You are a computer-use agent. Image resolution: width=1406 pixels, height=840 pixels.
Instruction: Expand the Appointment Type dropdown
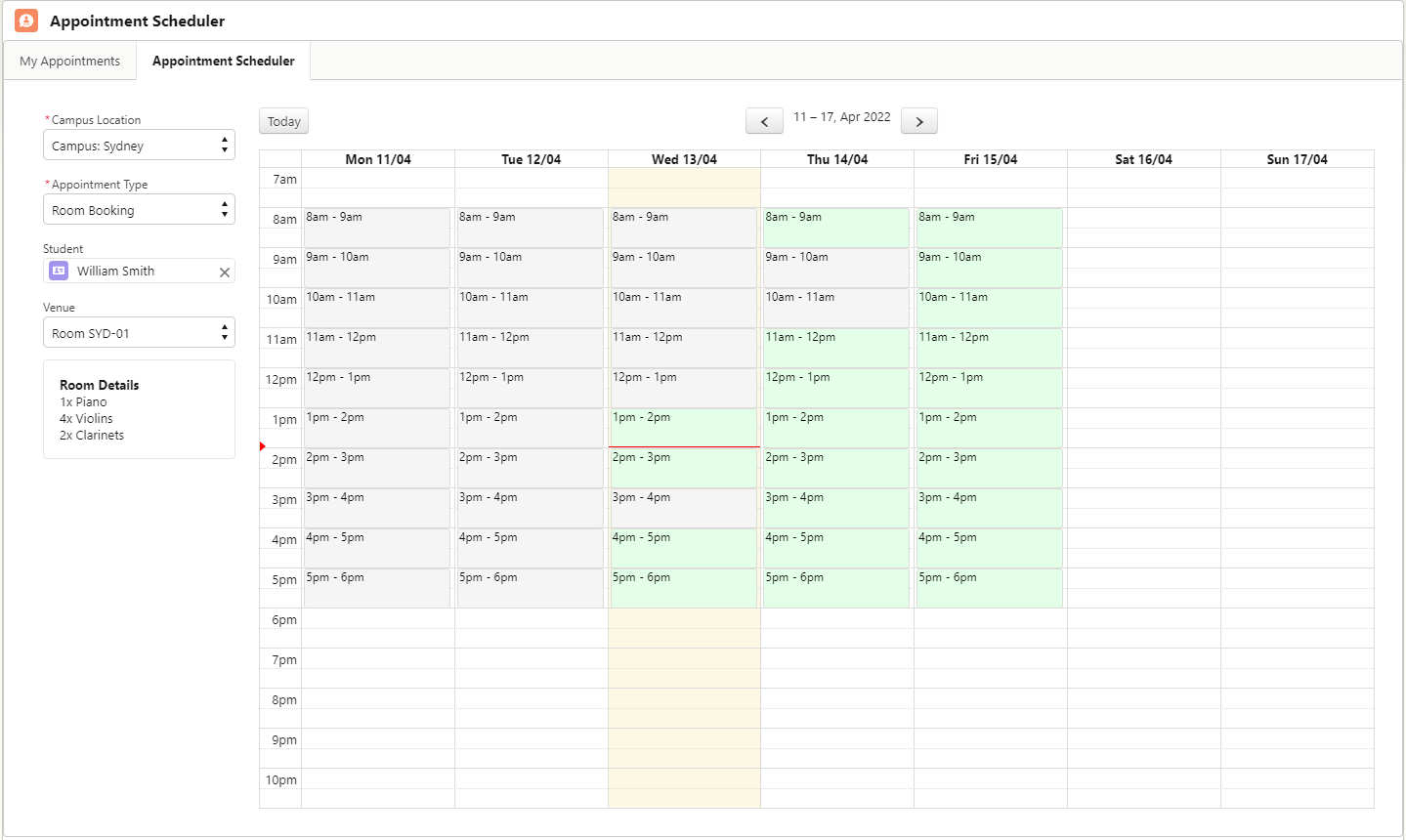coord(139,210)
